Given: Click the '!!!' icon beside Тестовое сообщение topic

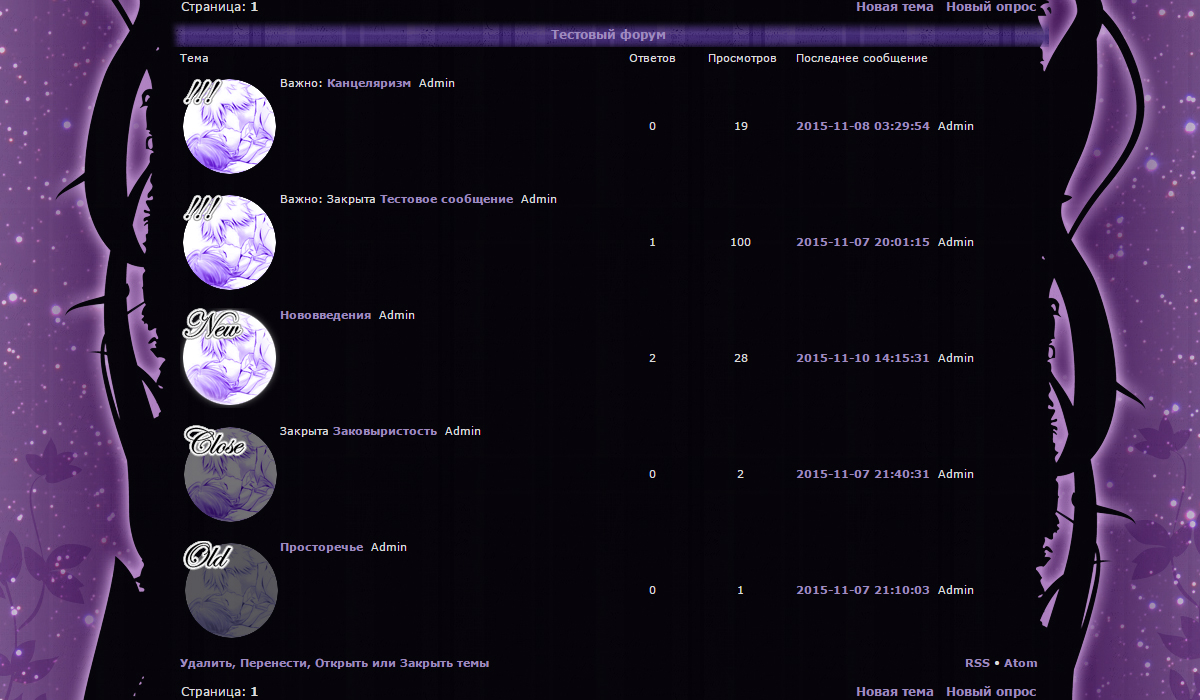Looking at the screenshot, I should pyautogui.click(x=229, y=242).
